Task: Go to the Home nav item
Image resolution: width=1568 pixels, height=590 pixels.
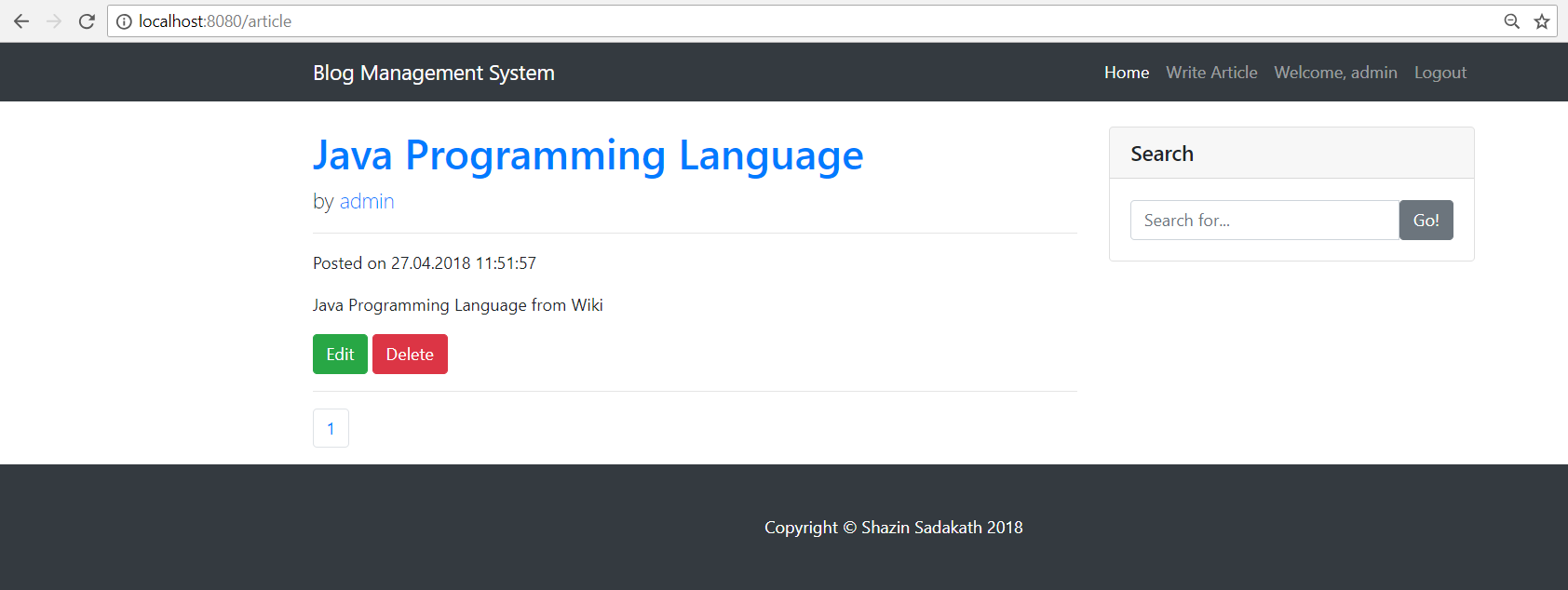Action: coord(1127,73)
